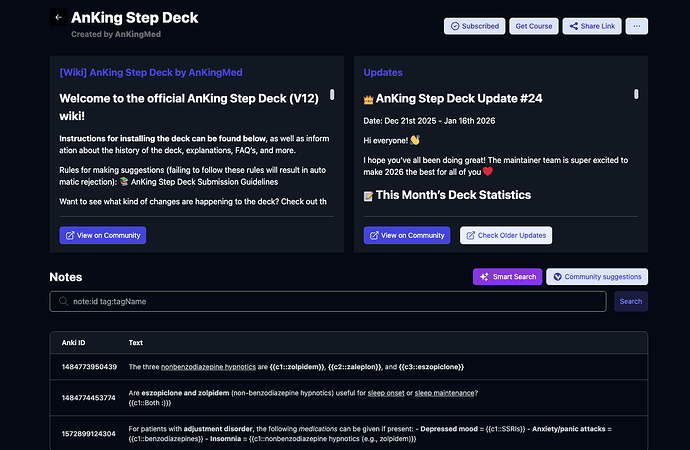Click the Updates panel scrollbar

[636, 95]
